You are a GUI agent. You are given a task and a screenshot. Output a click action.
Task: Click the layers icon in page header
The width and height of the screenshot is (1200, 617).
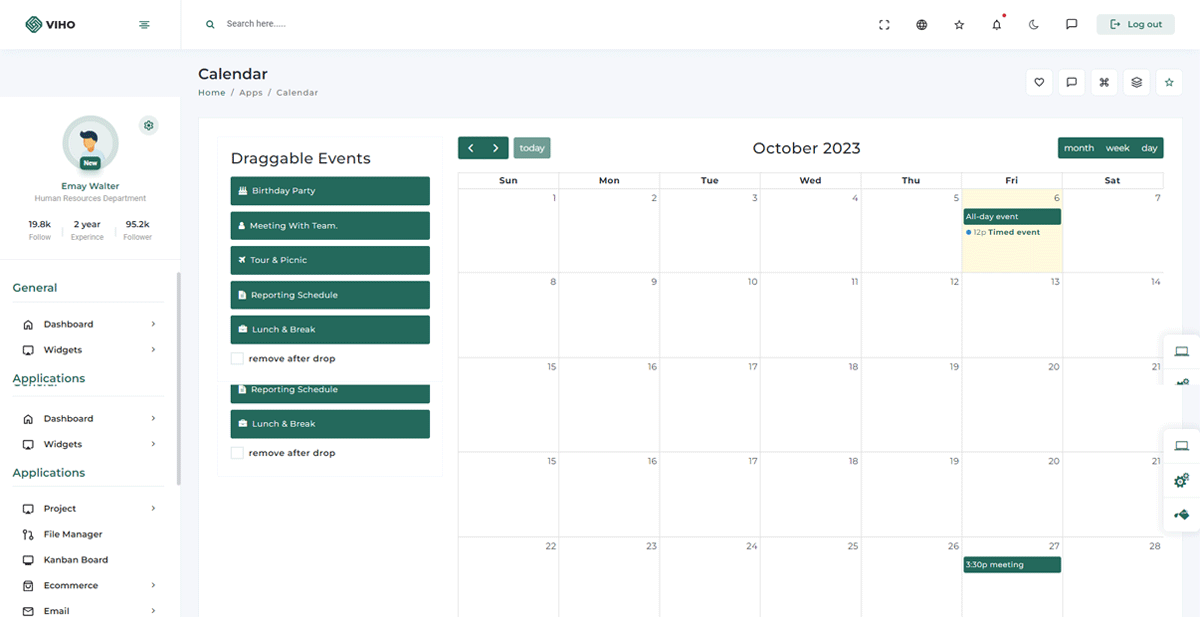[1136, 83]
